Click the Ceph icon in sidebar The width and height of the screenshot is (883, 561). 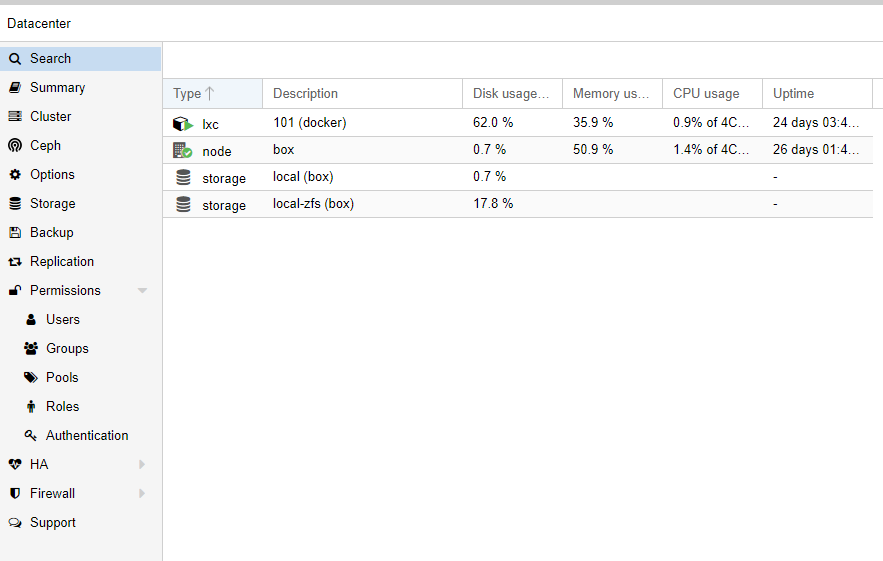pyautogui.click(x=15, y=145)
